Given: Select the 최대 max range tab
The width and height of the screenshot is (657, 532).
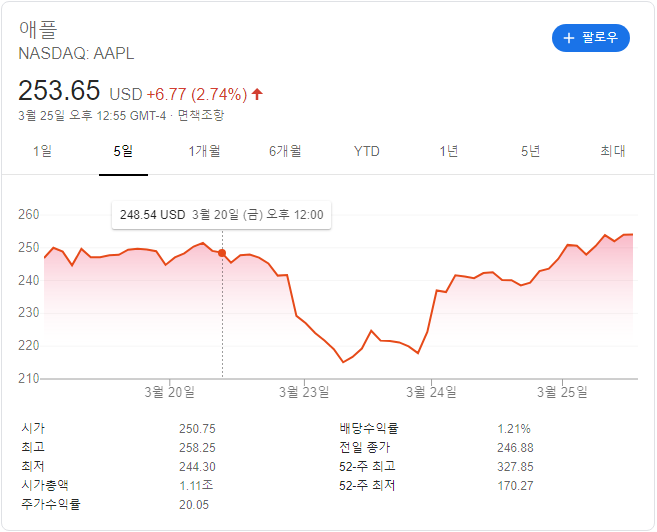Looking at the screenshot, I should coord(613,151).
